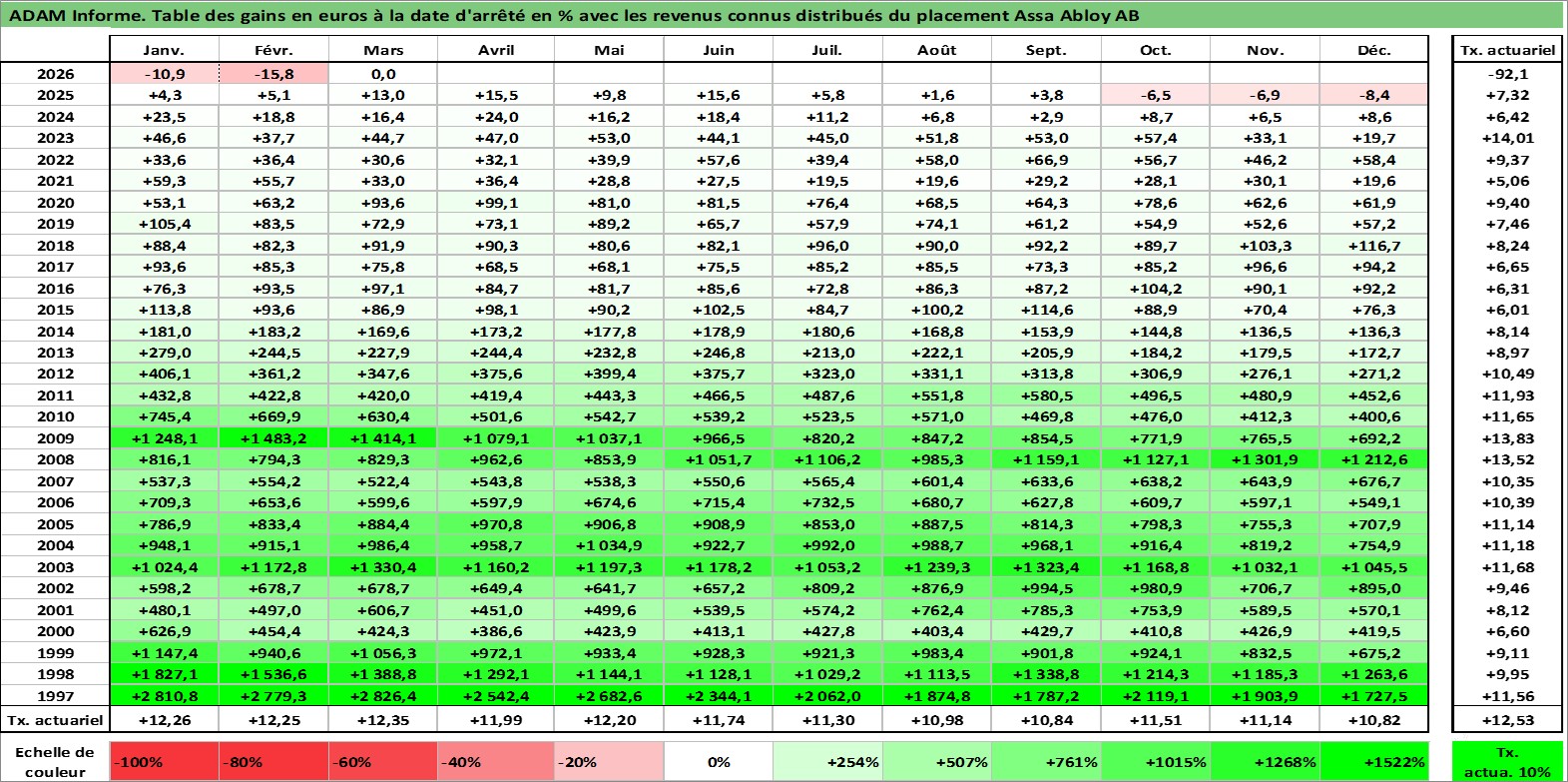The image size is (1568, 782).
Task: Click the Tx. actuariel column header
Action: (1507, 50)
